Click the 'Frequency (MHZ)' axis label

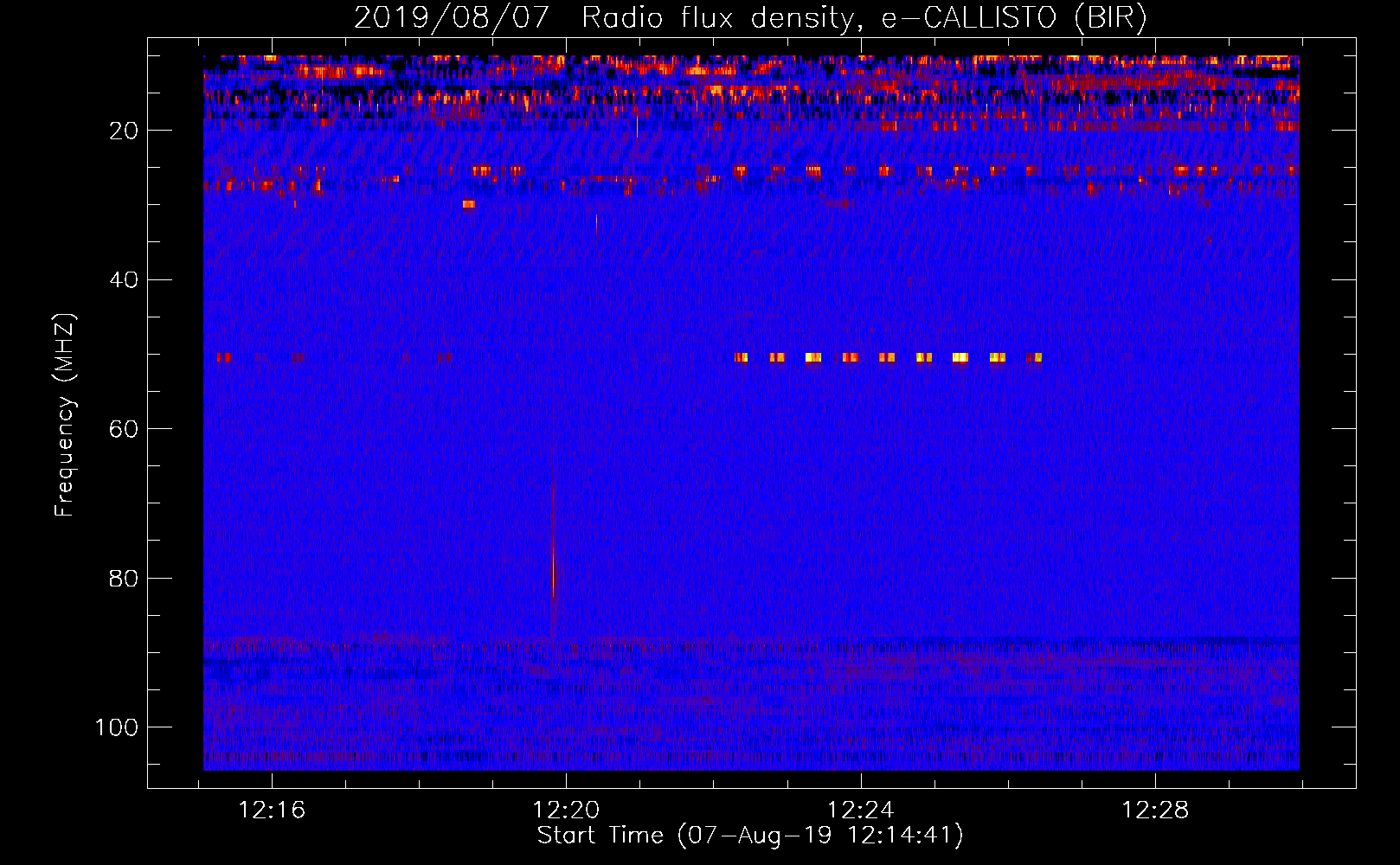click(x=65, y=415)
